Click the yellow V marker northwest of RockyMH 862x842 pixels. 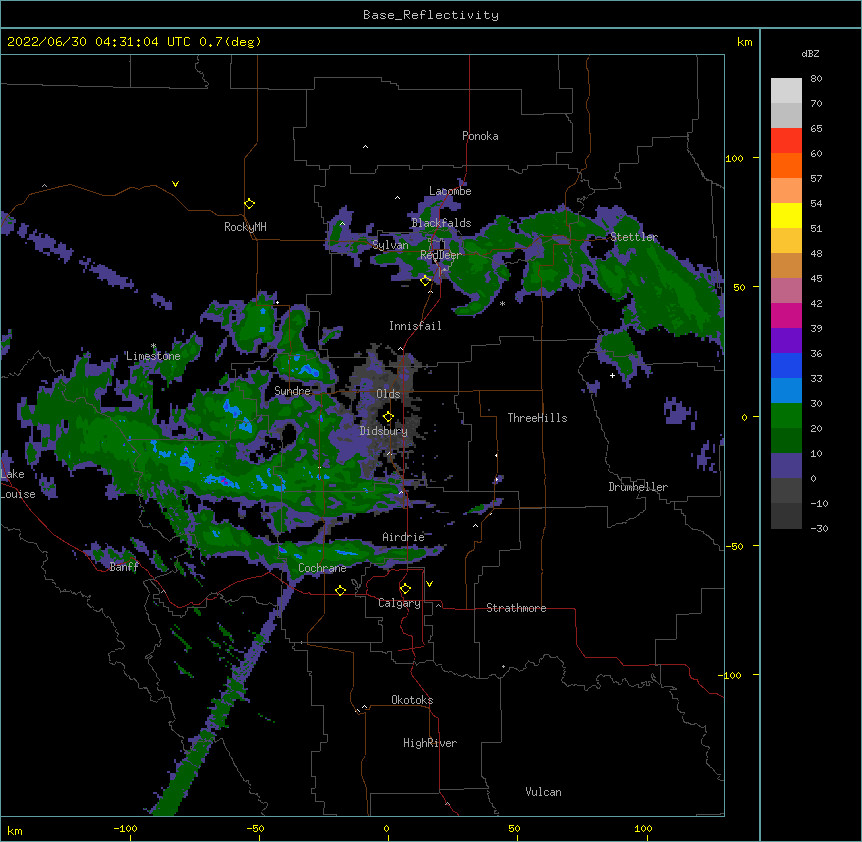coord(175,184)
